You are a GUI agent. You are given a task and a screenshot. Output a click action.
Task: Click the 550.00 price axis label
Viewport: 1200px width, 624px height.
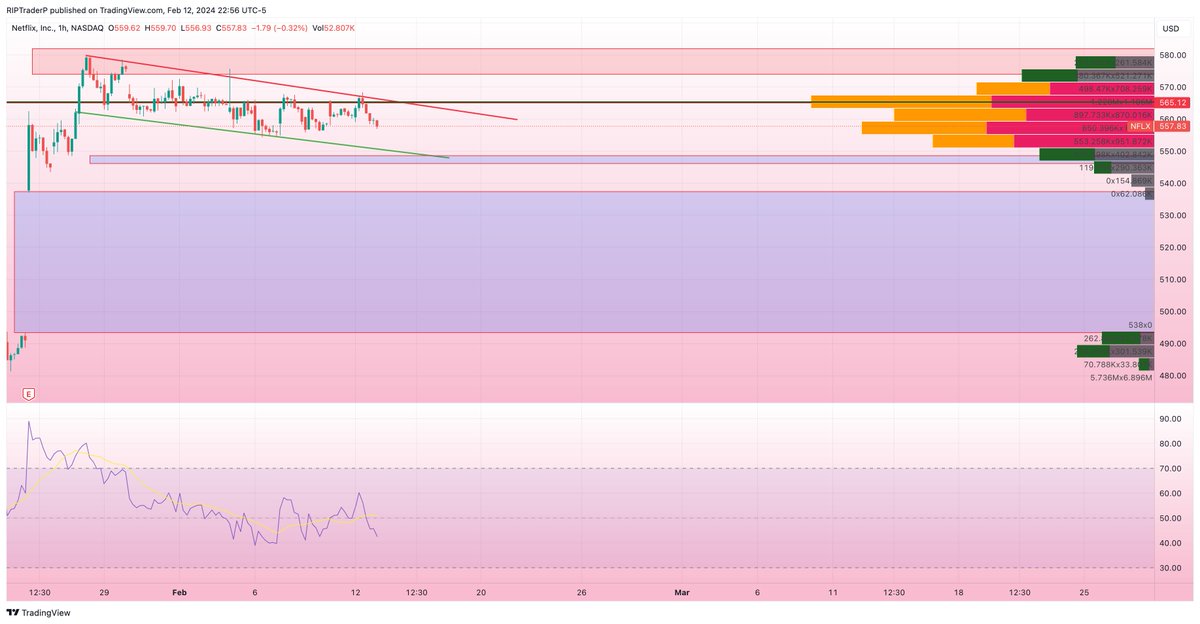coord(1173,151)
